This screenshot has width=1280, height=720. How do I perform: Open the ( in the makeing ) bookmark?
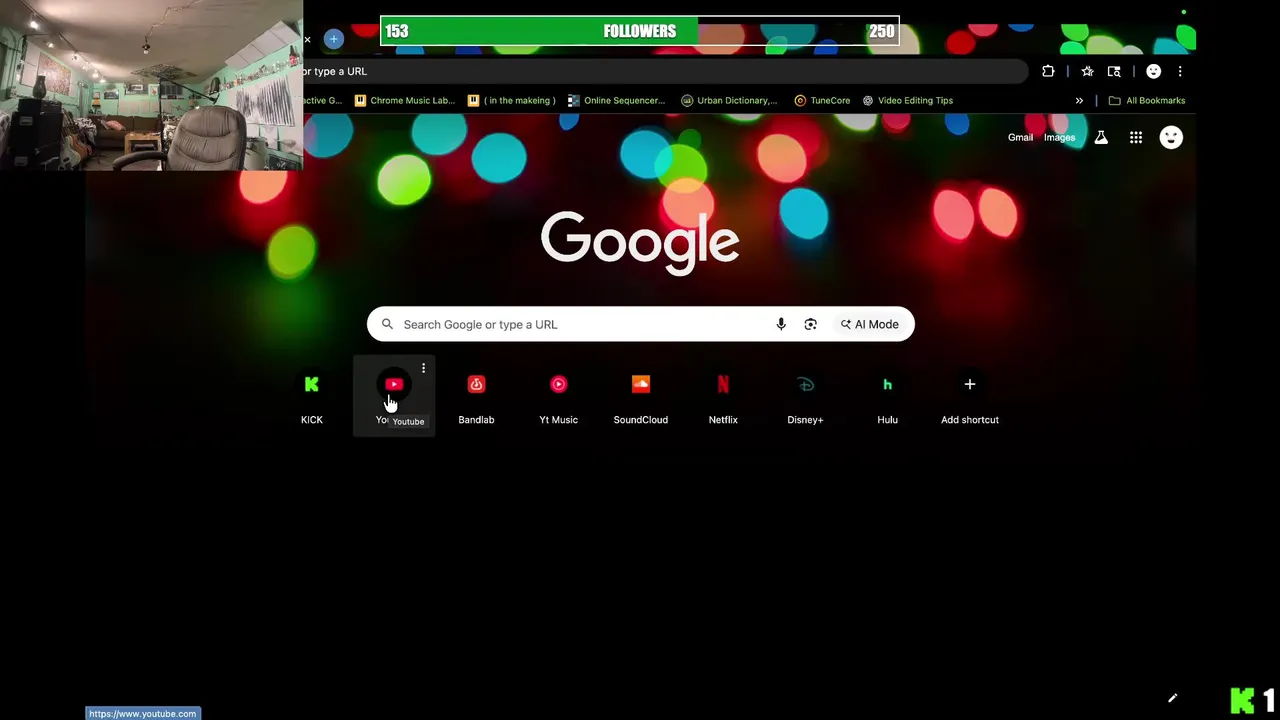pyautogui.click(x=512, y=100)
